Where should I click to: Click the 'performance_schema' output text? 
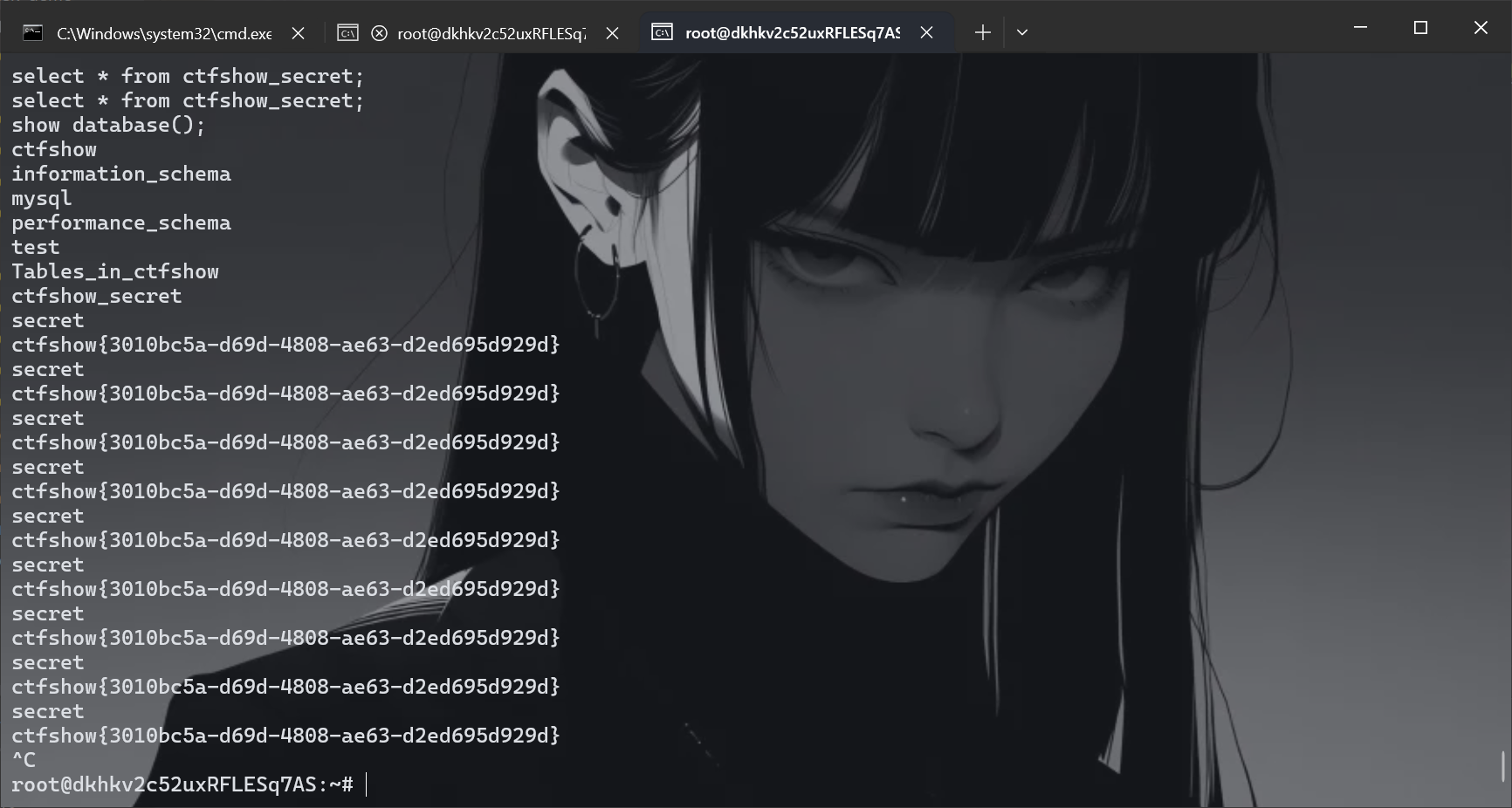click(x=121, y=223)
